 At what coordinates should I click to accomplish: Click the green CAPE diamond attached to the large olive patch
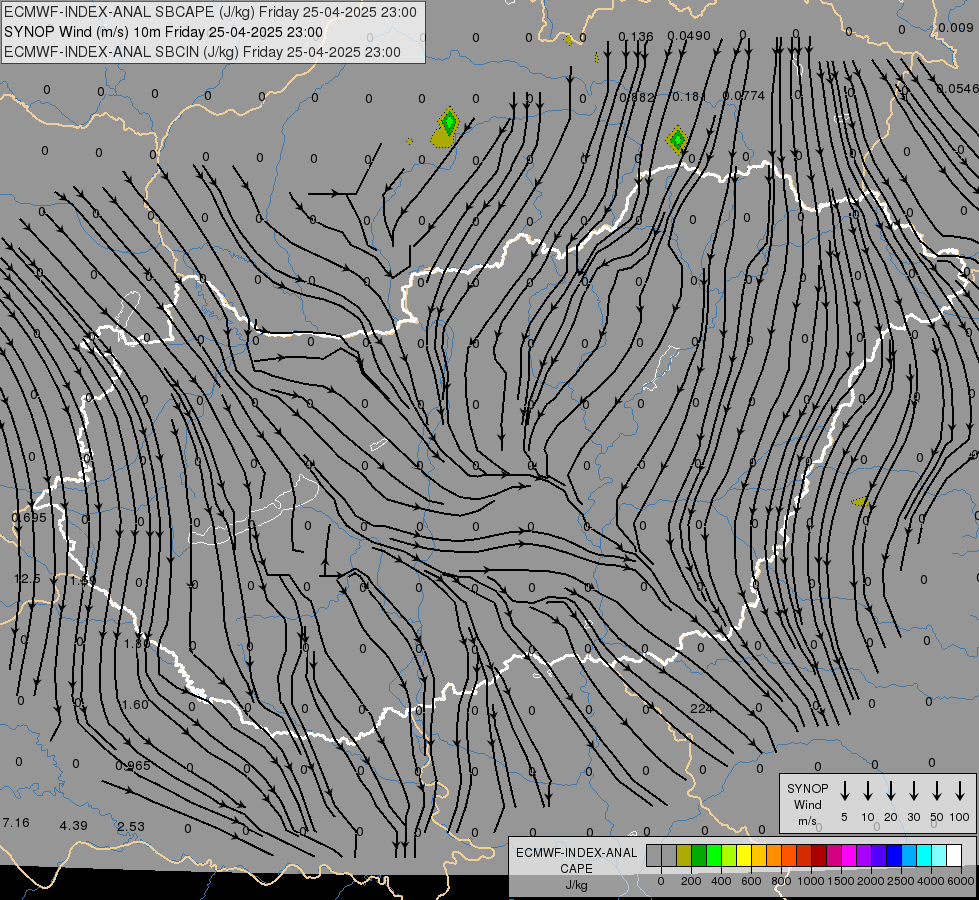pos(449,121)
